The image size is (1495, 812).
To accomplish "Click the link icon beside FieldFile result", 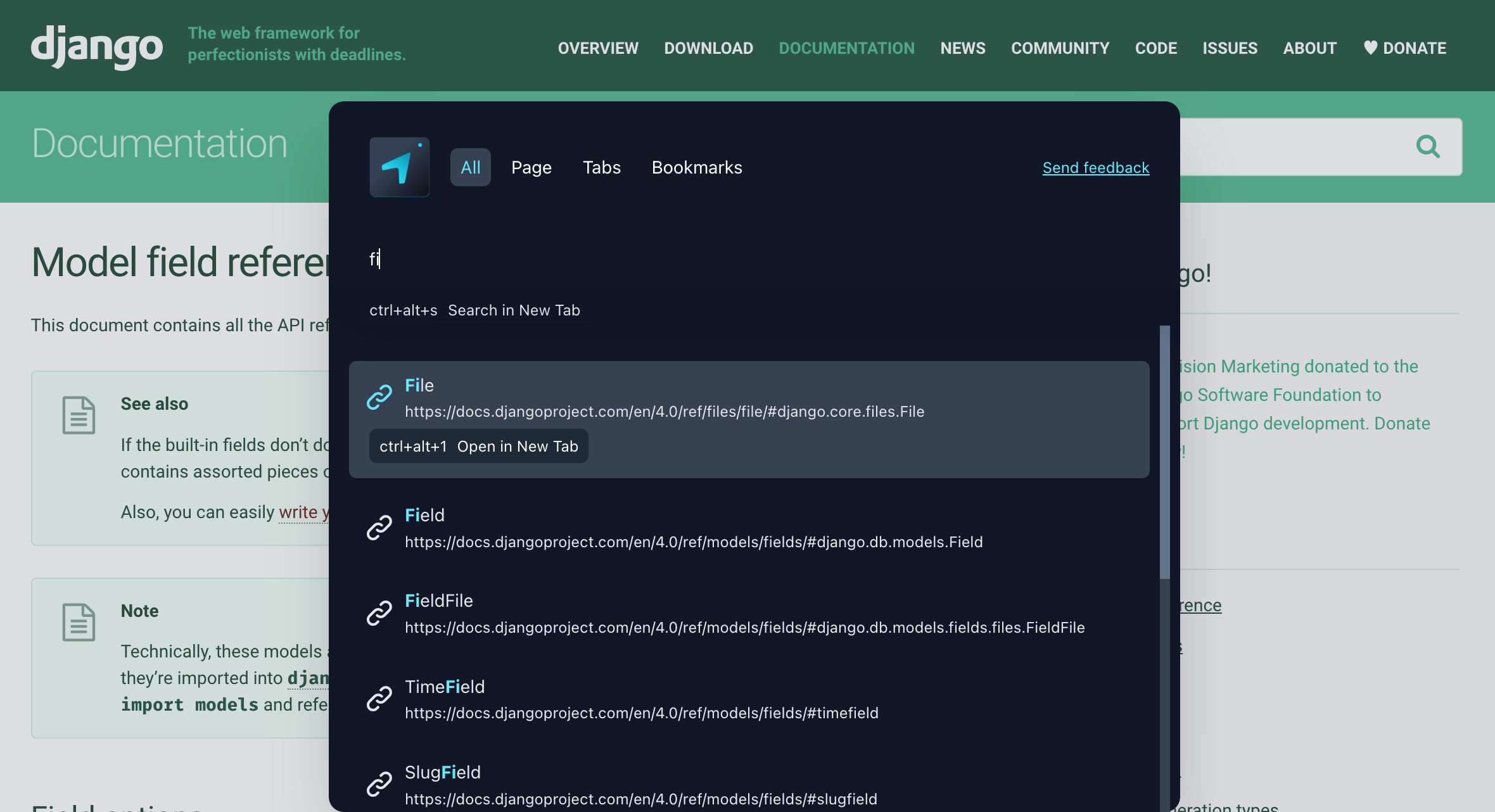I will click(x=379, y=613).
